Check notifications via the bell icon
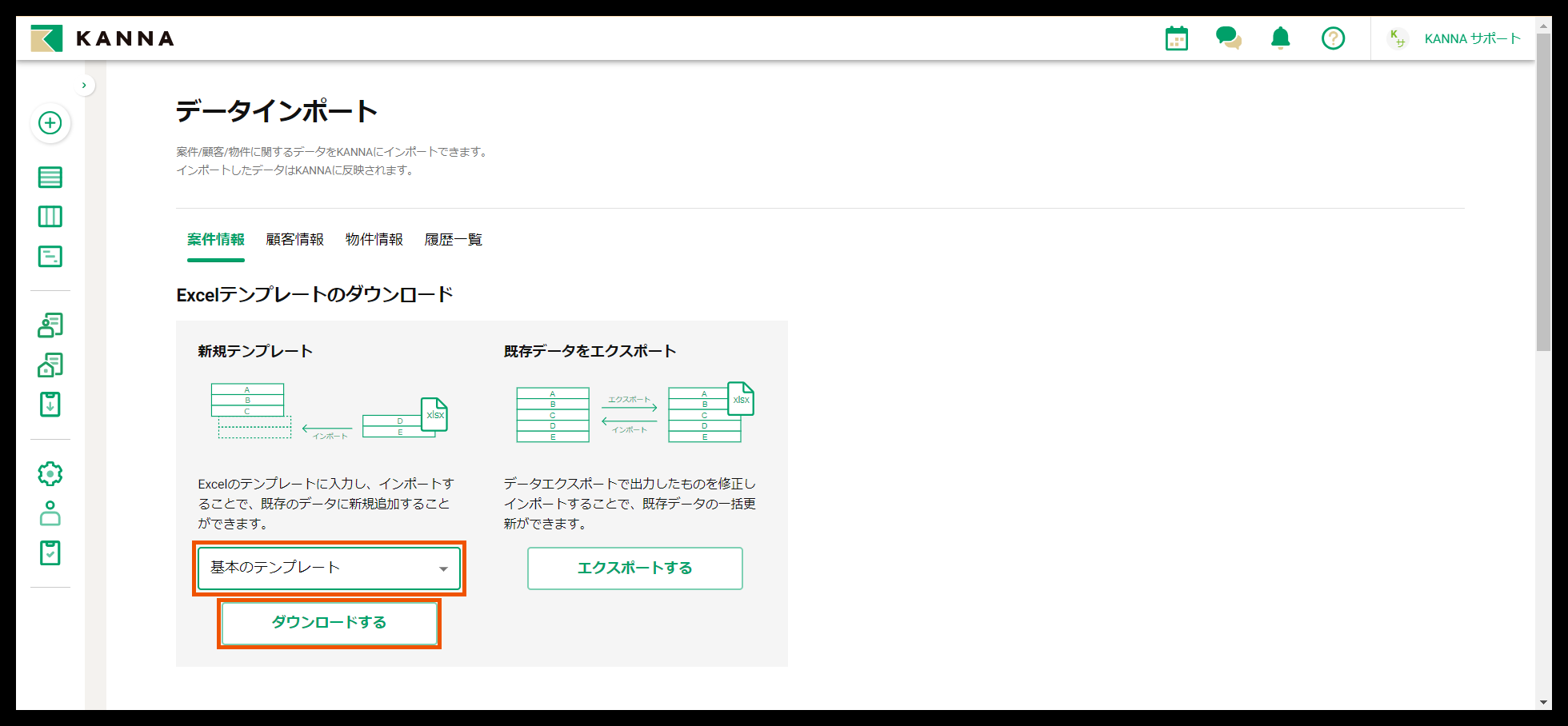 coord(1280,38)
